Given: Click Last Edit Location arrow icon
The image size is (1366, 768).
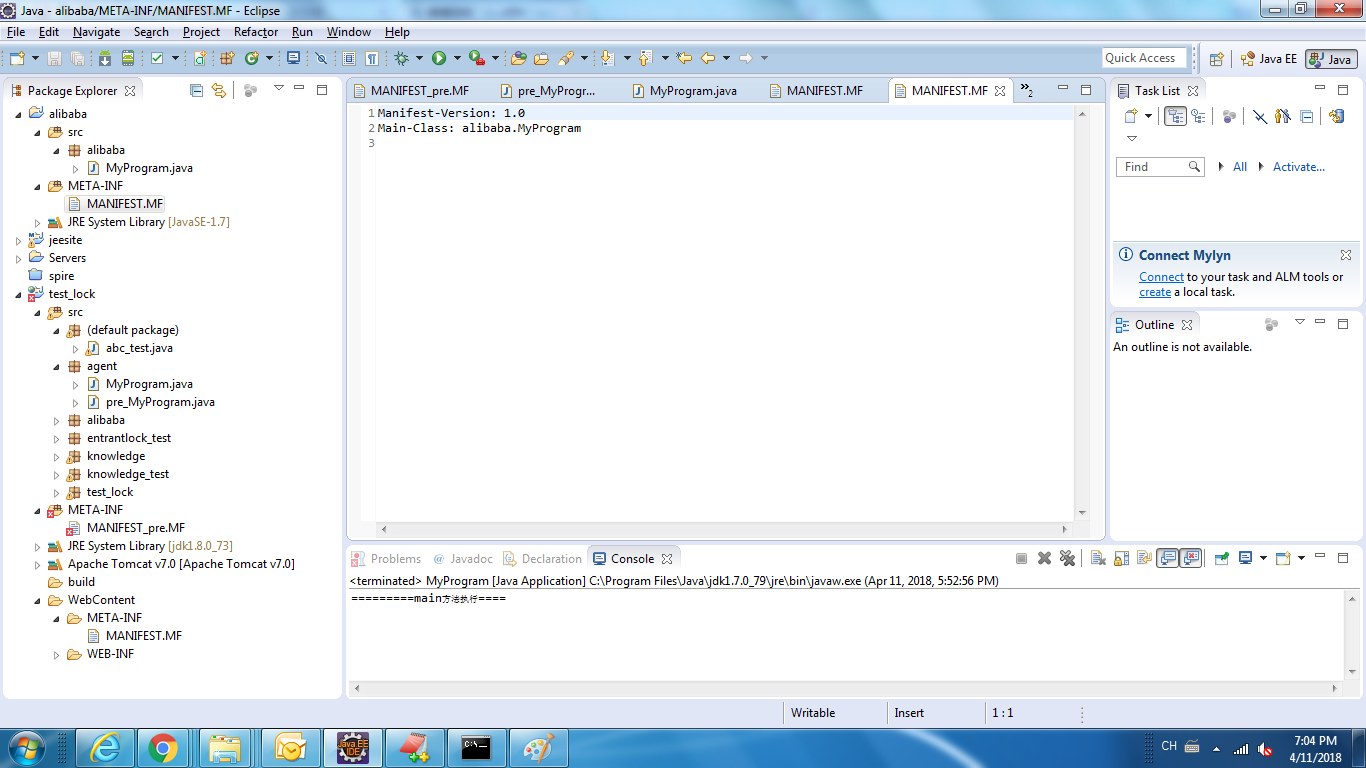Looking at the screenshot, I should [x=684, y=58].
